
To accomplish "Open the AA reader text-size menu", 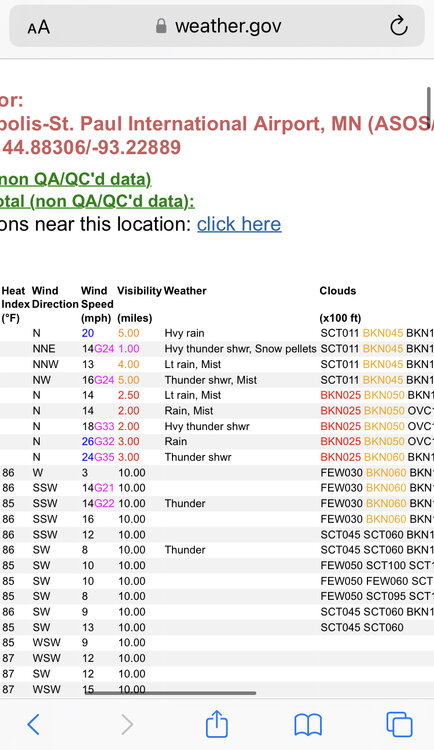I will (38, 27).
